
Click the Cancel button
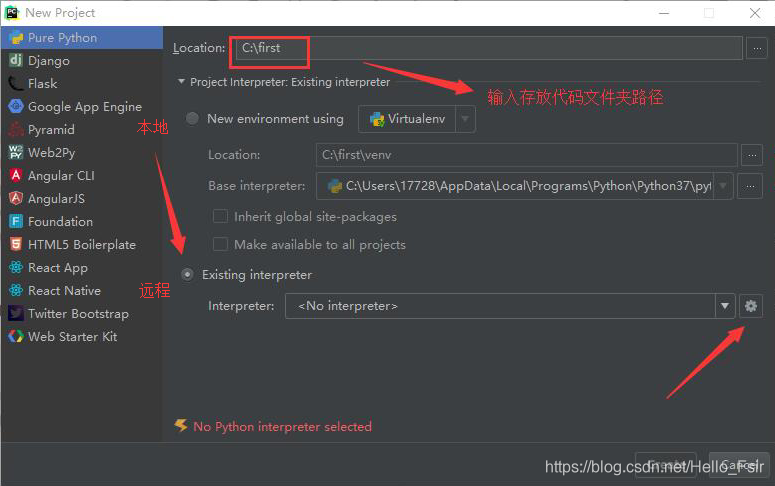click(738, 465)
